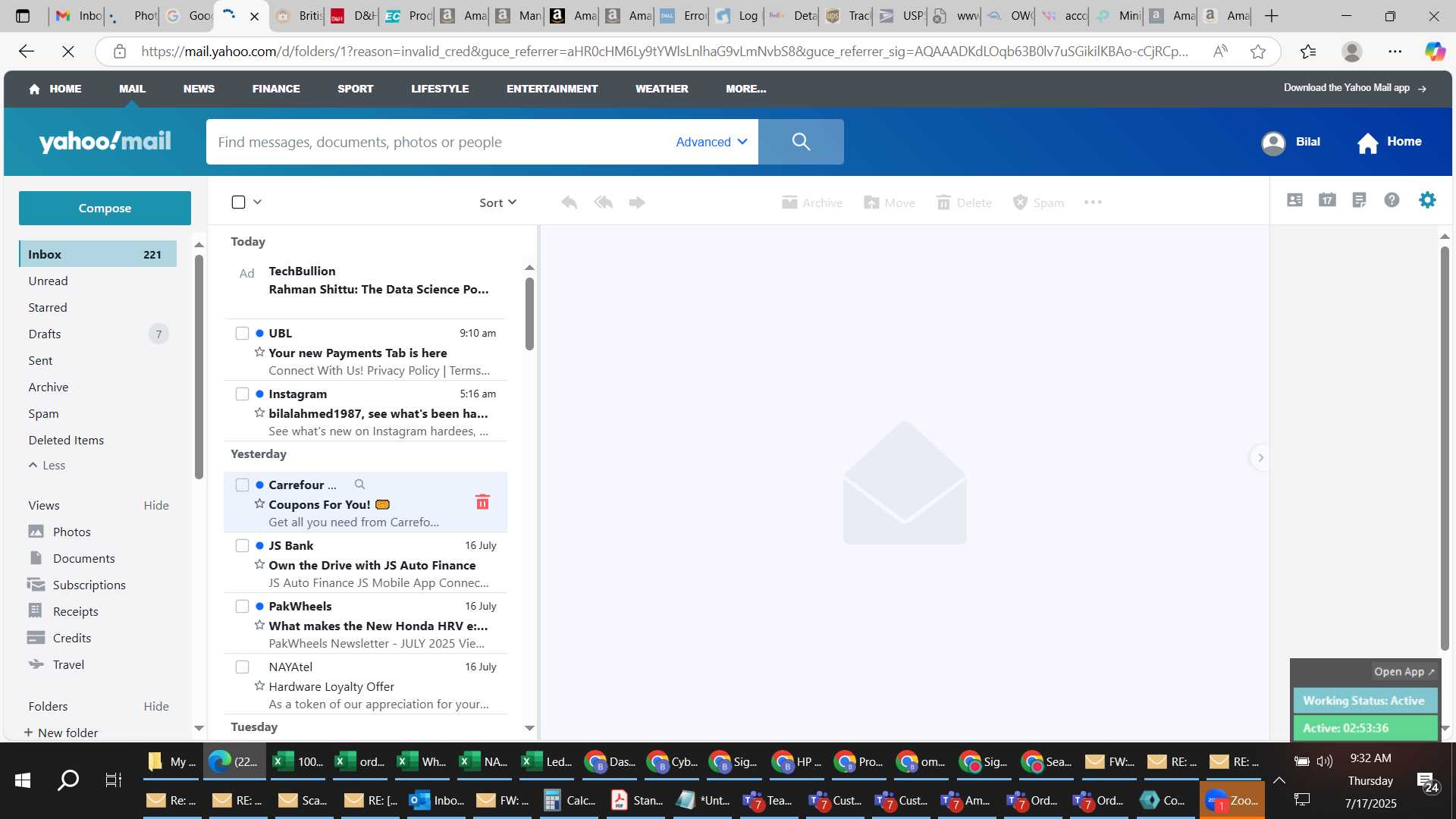This screenshot has height=819, width=1456.
Task: Open the Receipts view
Action: pyautogui.click(x=63, y=611)
